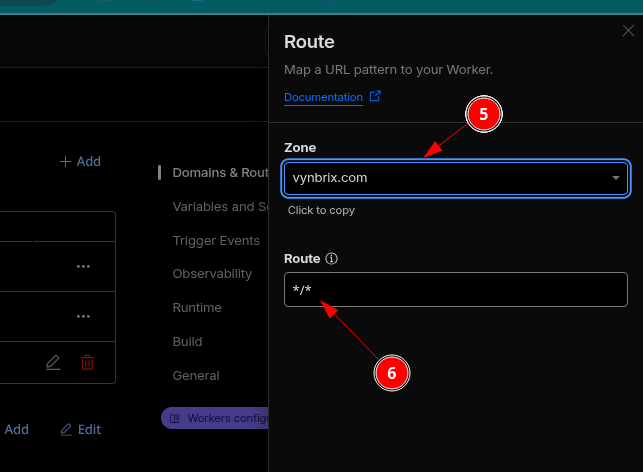Click the pencil edit icon in table row
Image resolution: width=643 pixels, height=472 pixels.
(53, 363)
